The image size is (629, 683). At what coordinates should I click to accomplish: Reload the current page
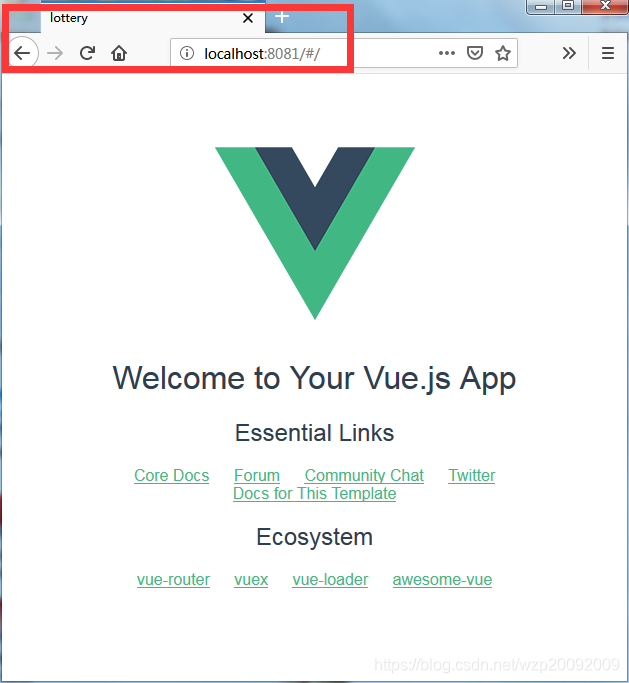87,53
